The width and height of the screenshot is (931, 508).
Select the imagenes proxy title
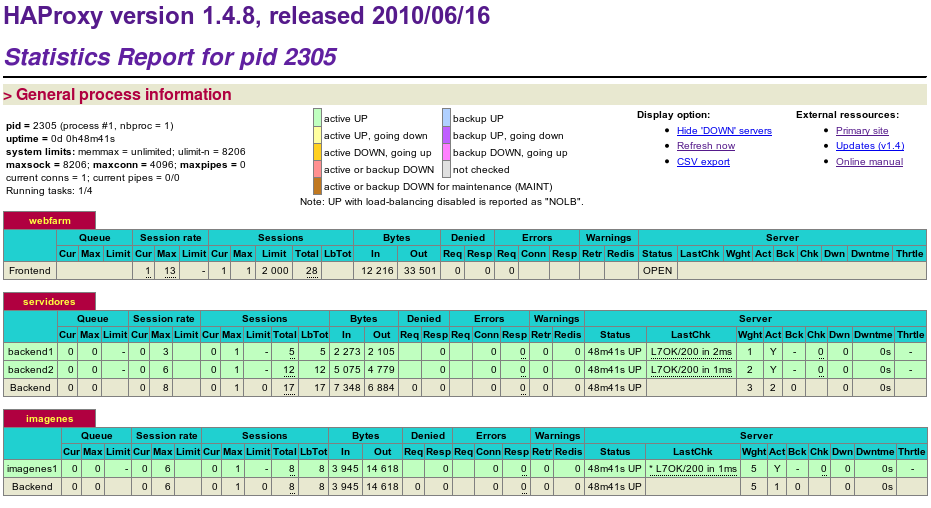49,419
